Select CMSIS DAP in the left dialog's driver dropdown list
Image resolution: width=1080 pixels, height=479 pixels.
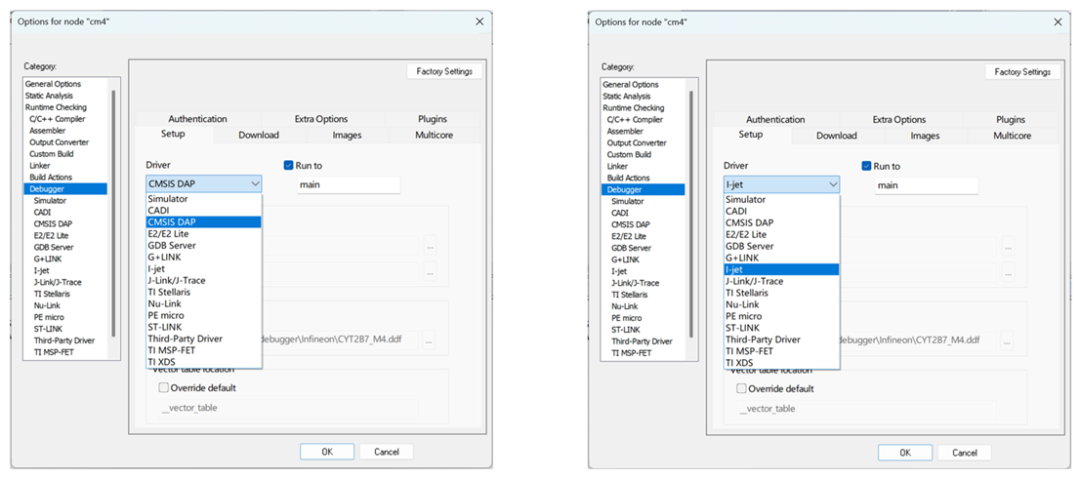204,222
